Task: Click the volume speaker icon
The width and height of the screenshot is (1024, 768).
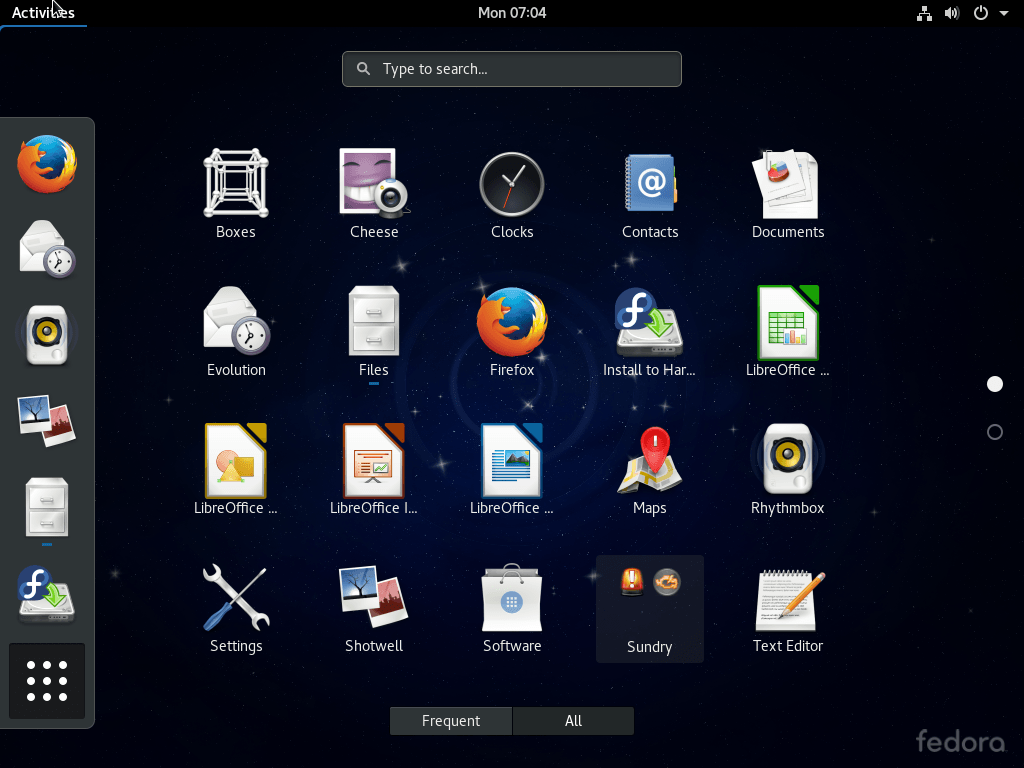Action: 952,13
